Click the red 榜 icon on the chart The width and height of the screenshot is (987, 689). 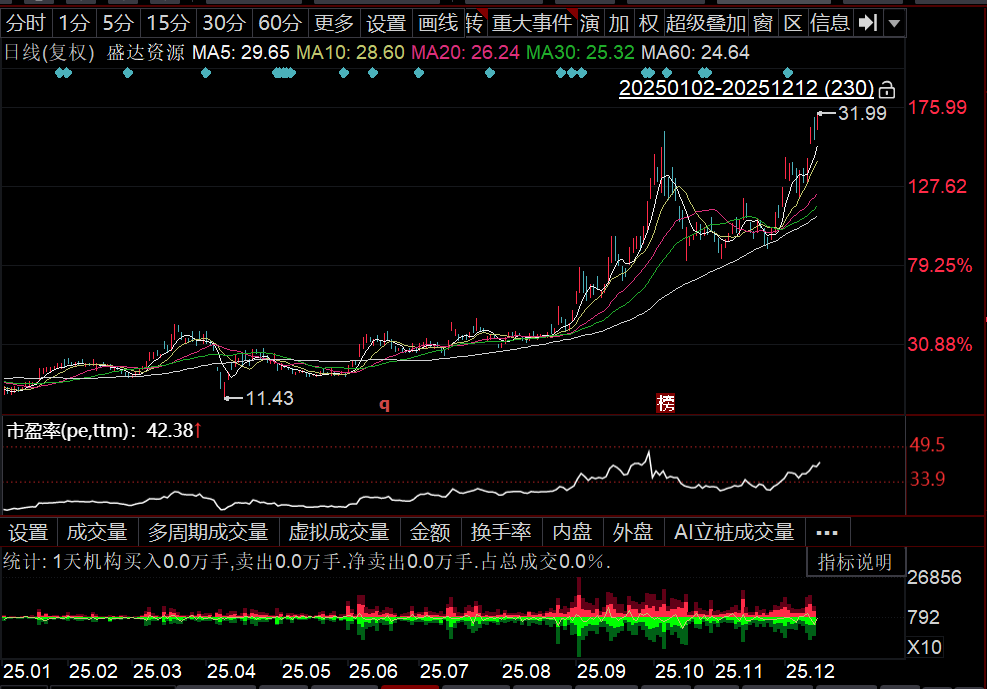pyautogui.click(x=665, y=403)
